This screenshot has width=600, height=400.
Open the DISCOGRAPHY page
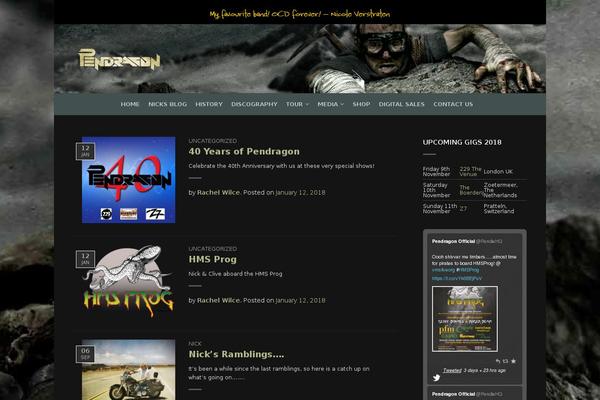click(254, 104)
